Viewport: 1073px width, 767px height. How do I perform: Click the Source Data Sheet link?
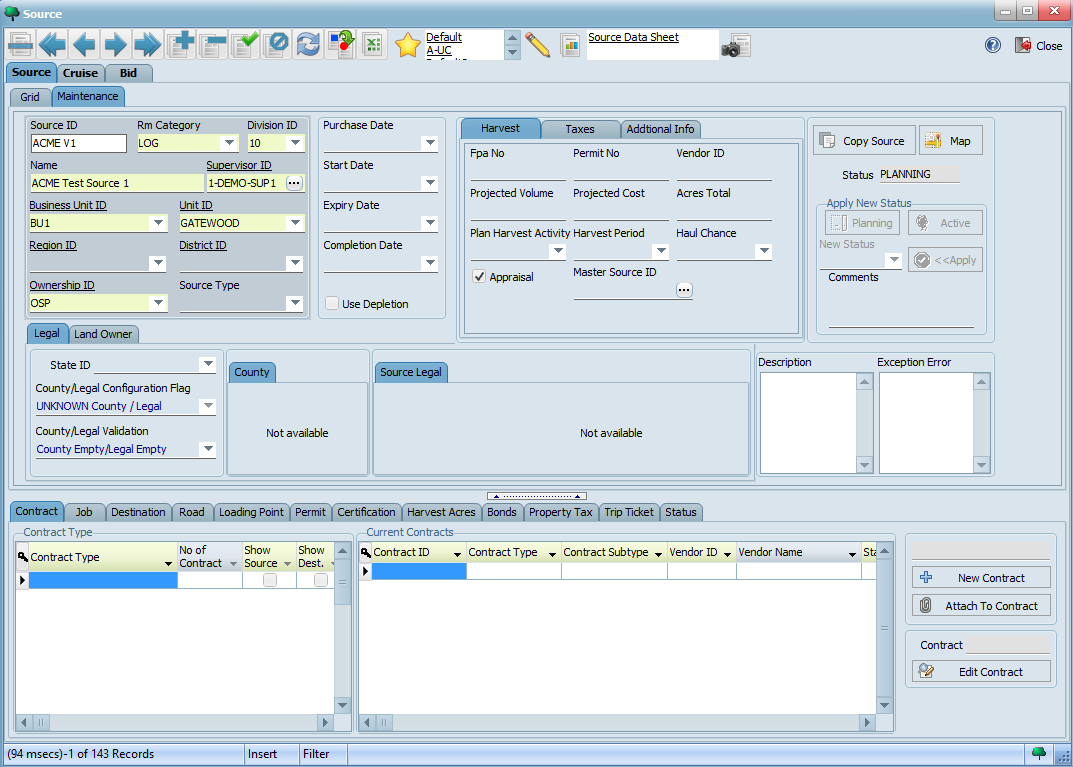pyautogui.click(x=634, y=37)
